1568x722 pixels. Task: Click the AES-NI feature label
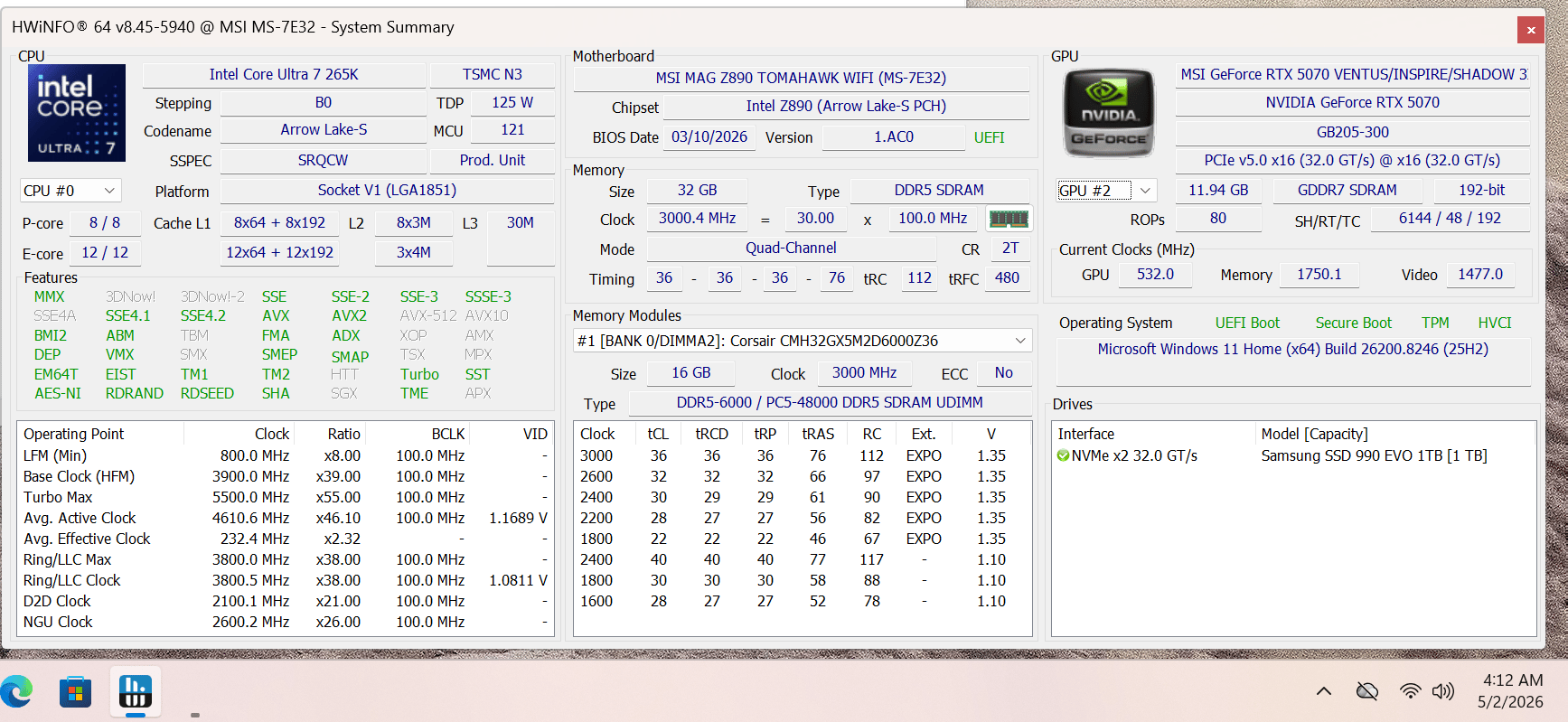58,394
